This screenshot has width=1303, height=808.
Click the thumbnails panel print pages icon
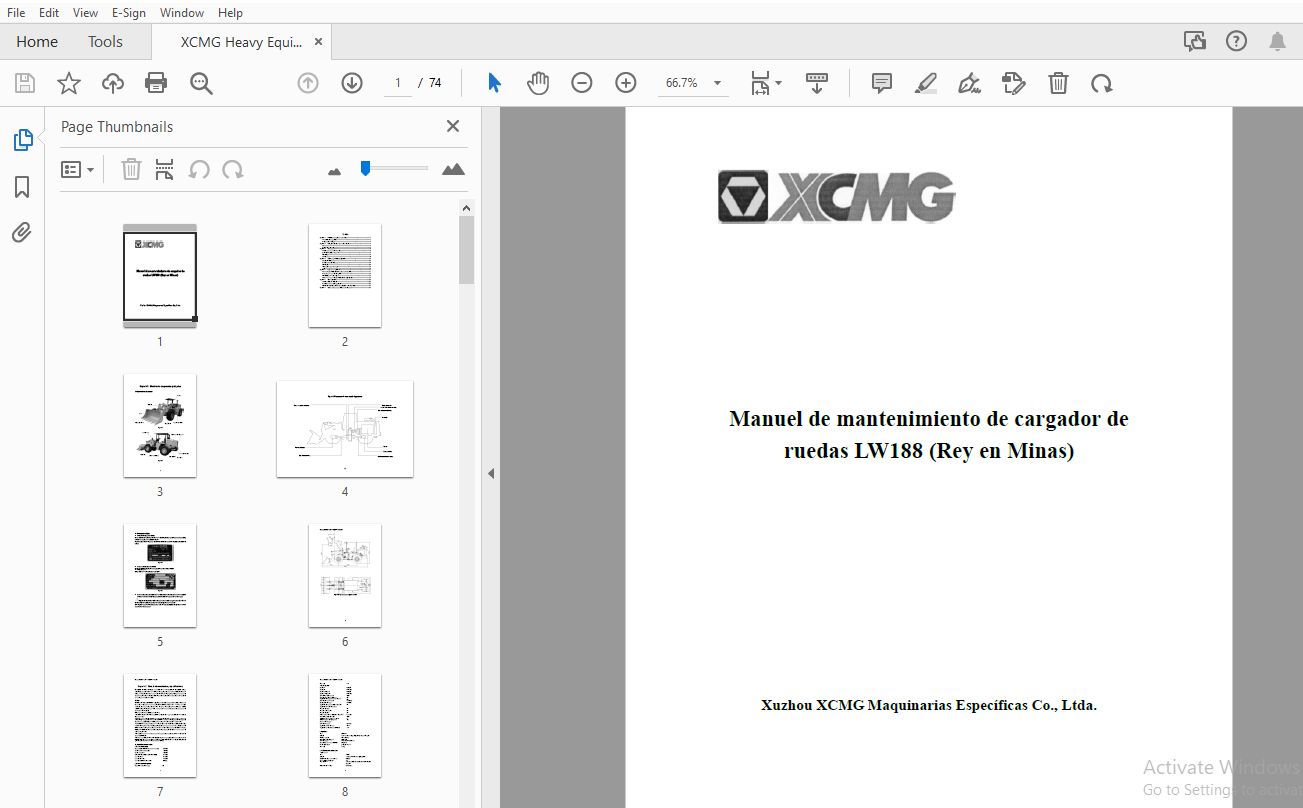(x=165, y=169)
